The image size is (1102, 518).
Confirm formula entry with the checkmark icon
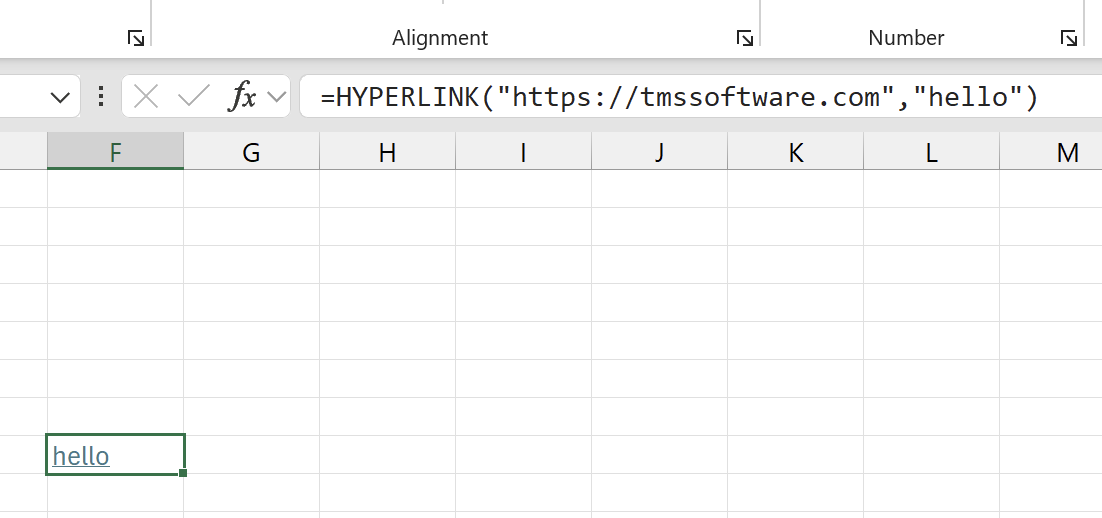pyautogui.click(x=194, y=96)
